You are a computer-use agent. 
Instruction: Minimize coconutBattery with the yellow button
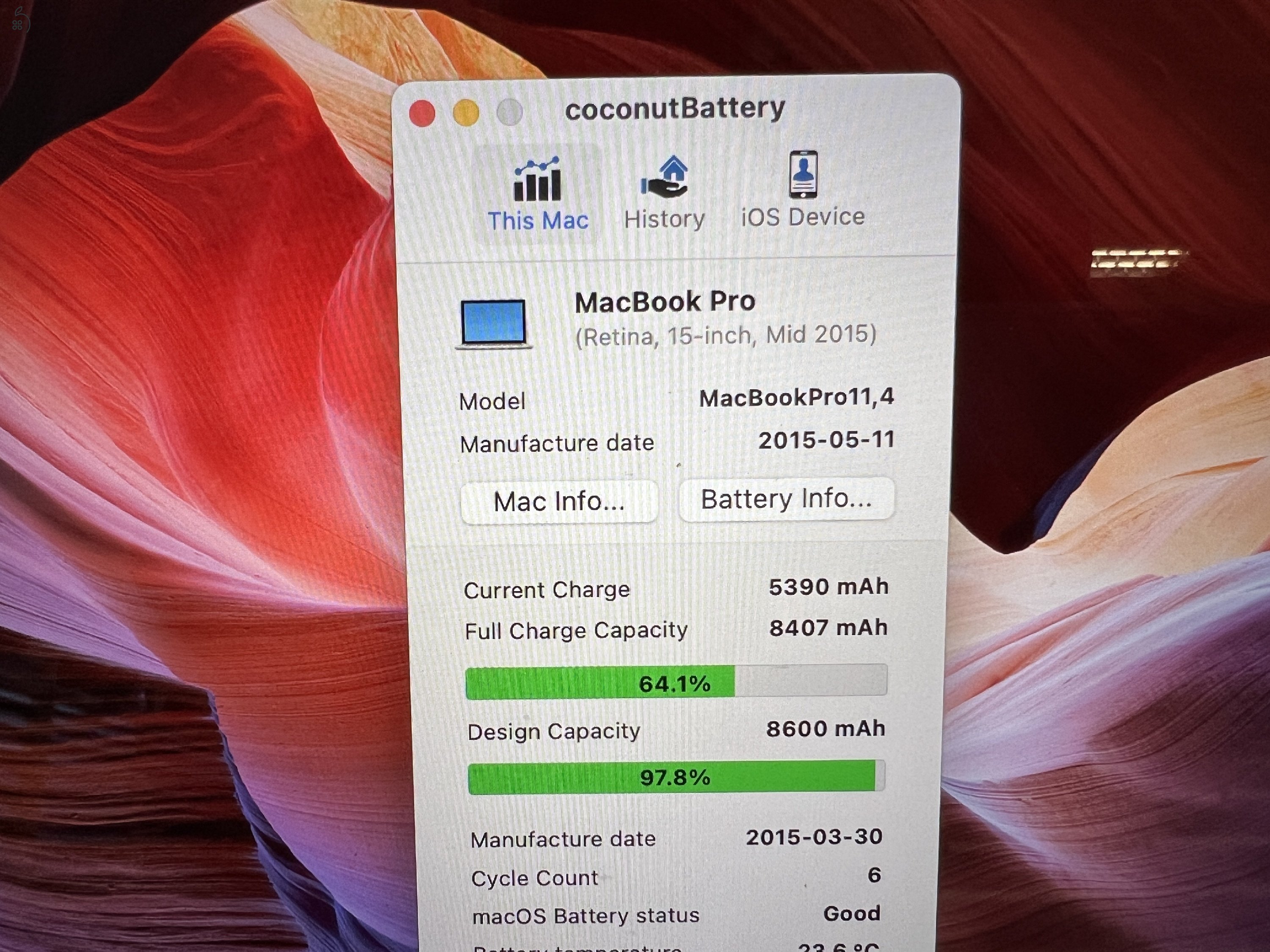[x=466, y=113]
